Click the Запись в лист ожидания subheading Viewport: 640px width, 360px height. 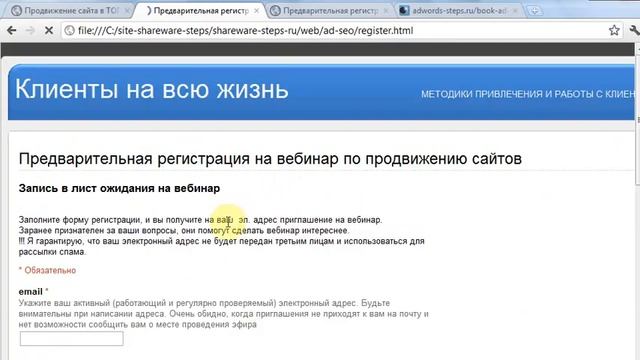tap(119, 188)
